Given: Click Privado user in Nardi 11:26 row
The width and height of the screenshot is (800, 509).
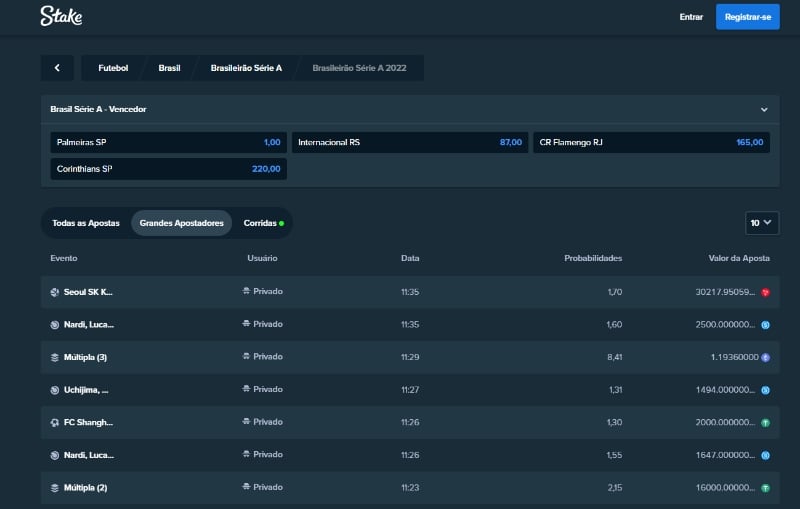Looking at the screenshot, I should pos(262,454).
